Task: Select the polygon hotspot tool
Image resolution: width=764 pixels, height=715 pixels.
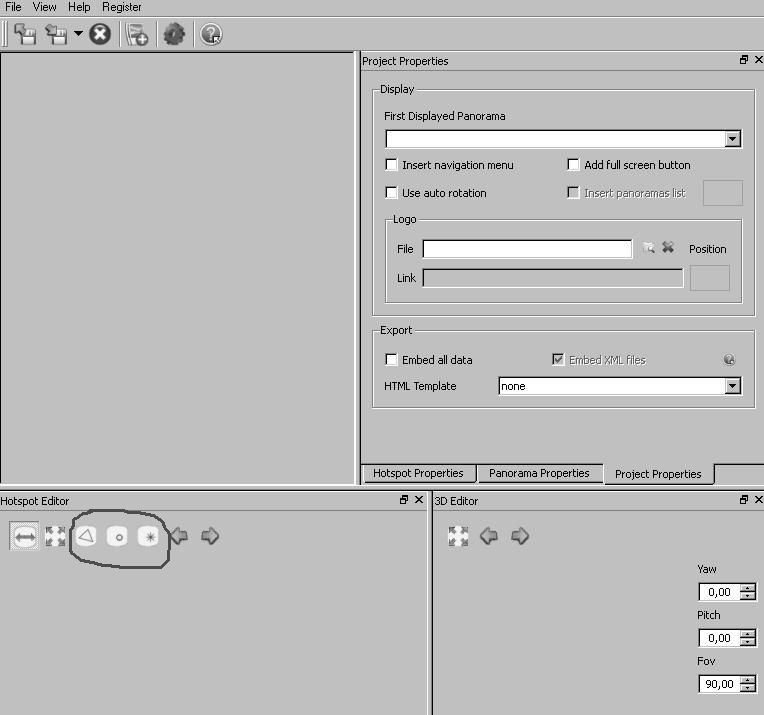Action: [x=87, y=536]
